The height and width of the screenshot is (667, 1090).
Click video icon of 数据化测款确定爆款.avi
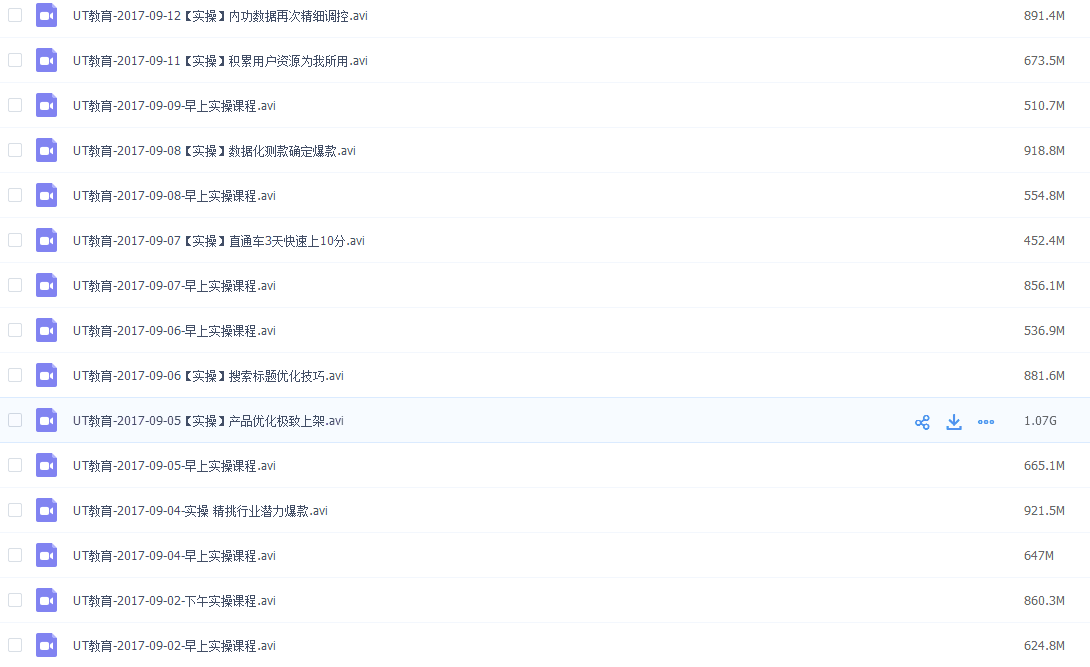(x=47, y=150)
